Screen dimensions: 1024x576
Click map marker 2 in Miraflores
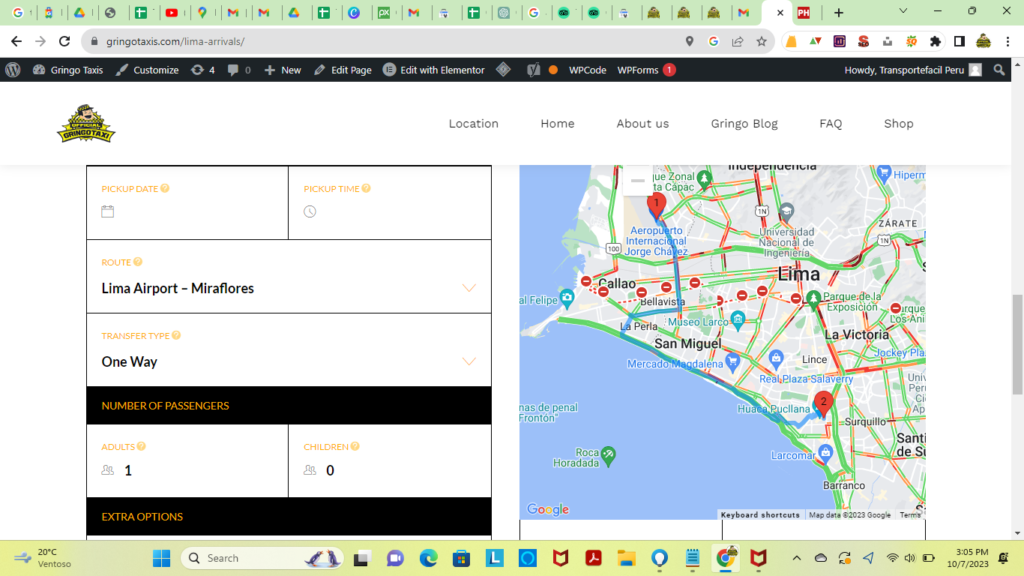click(823, 403)
